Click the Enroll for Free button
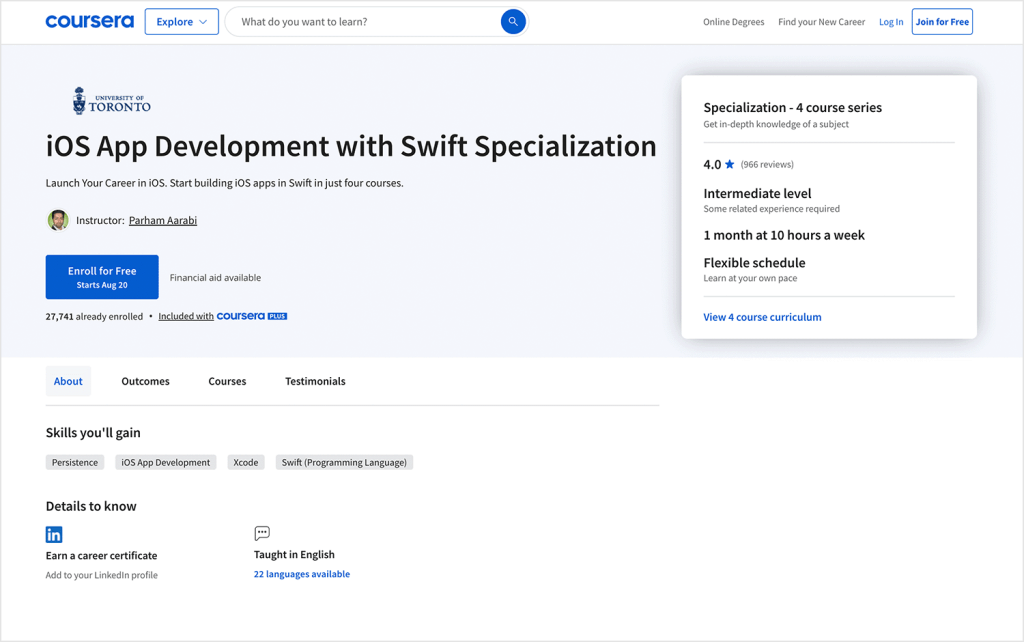 click(102, 277)
